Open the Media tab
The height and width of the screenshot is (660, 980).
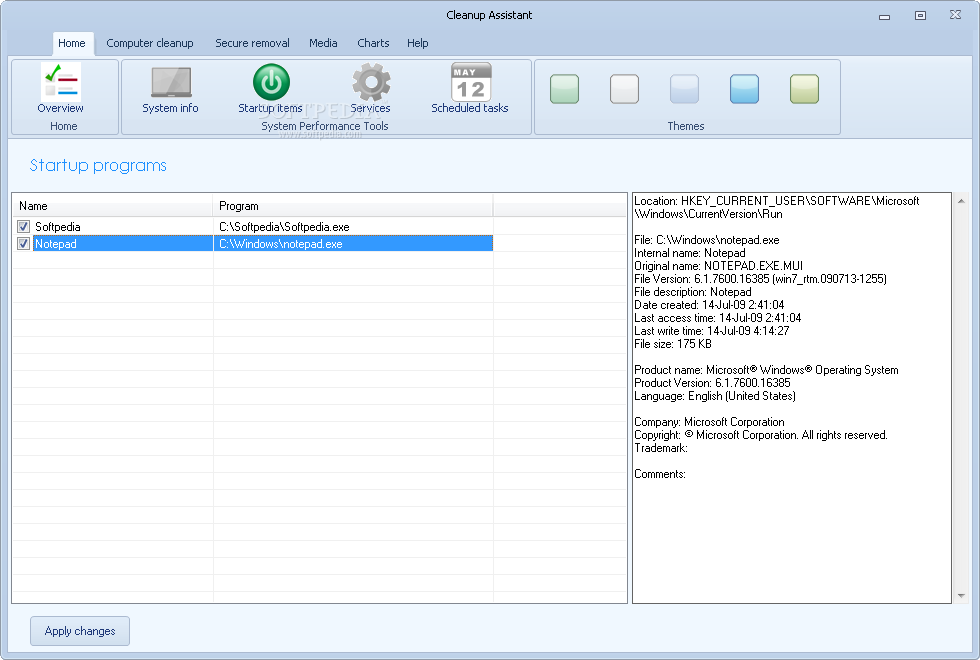pos(323,43)
